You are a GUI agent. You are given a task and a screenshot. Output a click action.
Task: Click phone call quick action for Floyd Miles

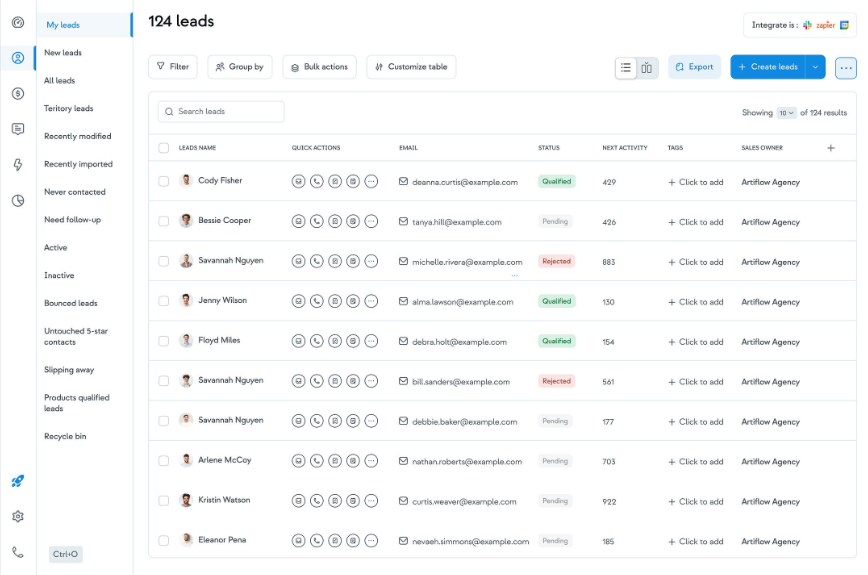point(317,341)
